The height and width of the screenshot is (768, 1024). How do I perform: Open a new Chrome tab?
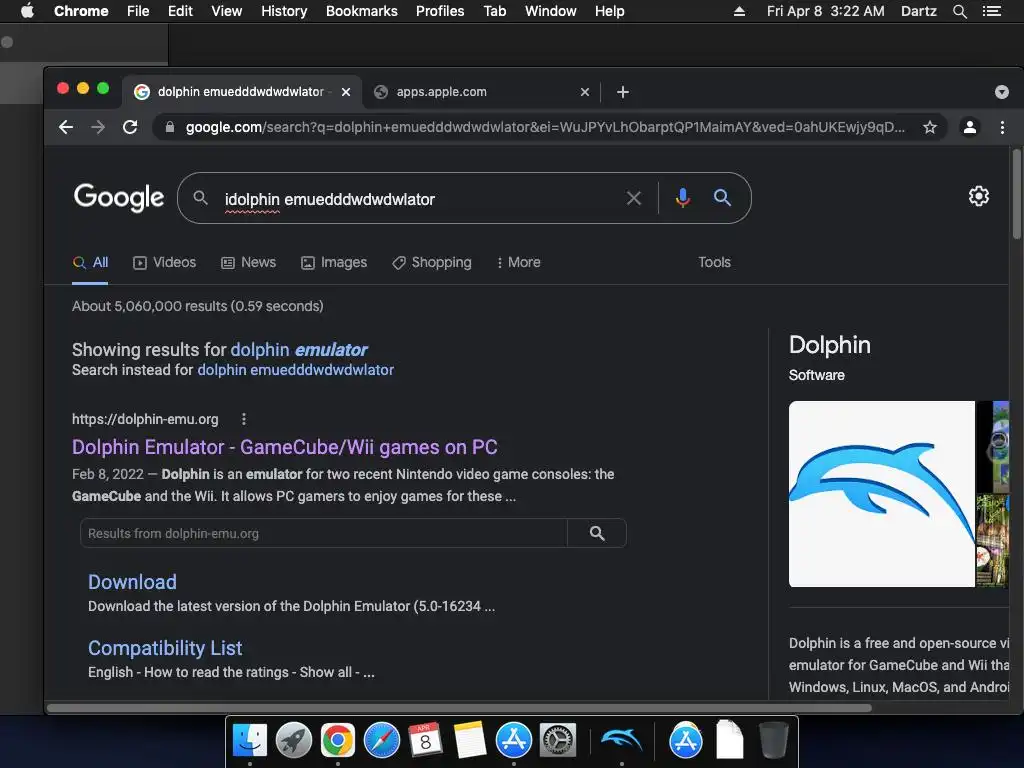(x=622, y=92)
